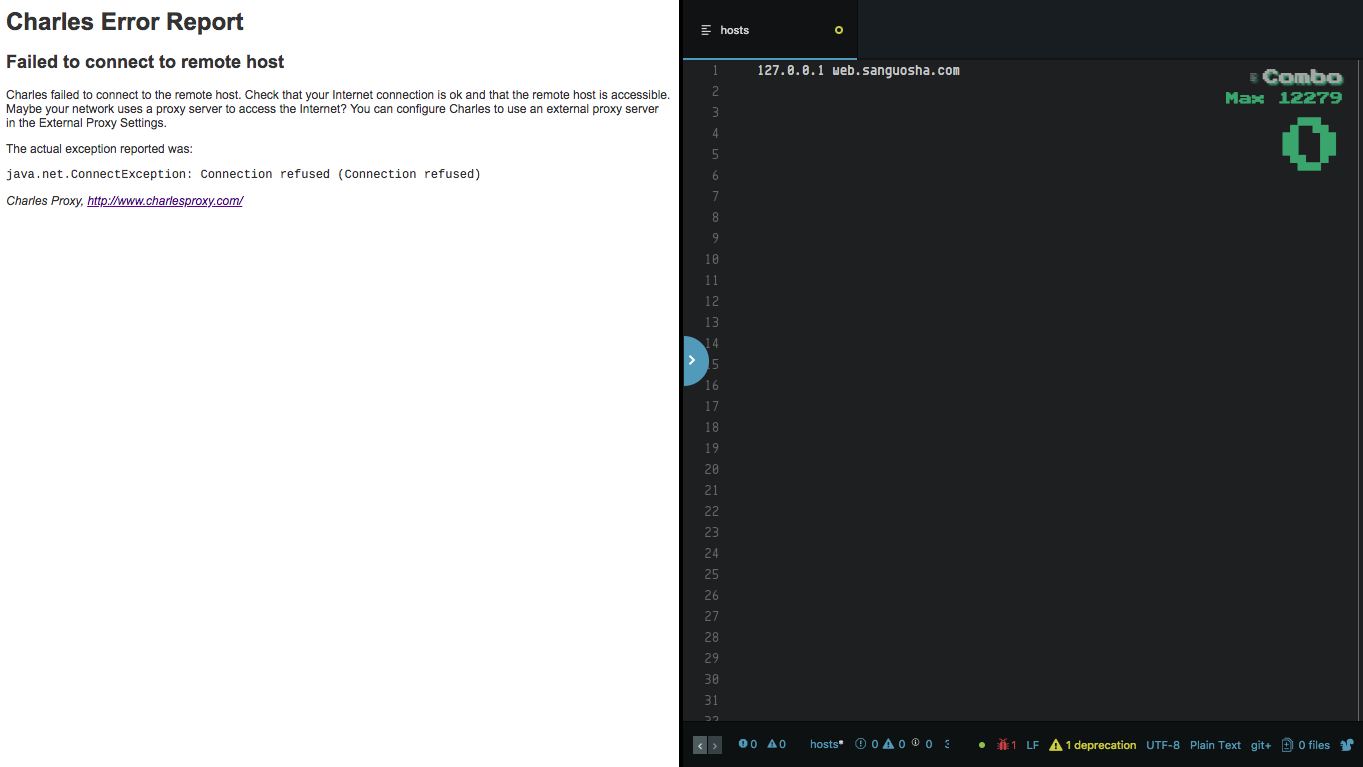The height and width of the screenshot is (767, 1363).
Task: Click the info circle count in linter status
Action: (x=924, y=743)
